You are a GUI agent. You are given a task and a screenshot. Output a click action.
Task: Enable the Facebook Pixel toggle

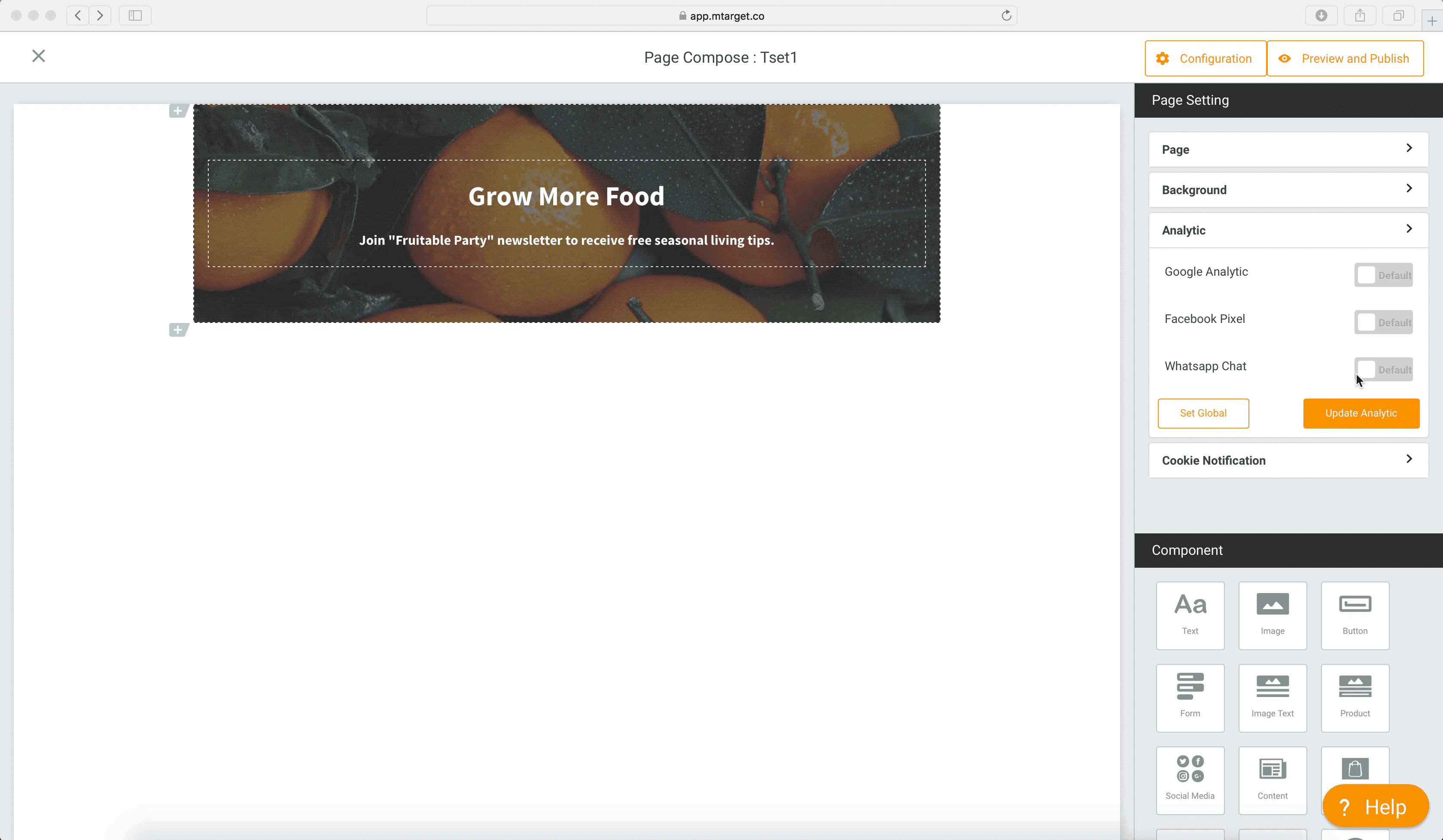1383,323
